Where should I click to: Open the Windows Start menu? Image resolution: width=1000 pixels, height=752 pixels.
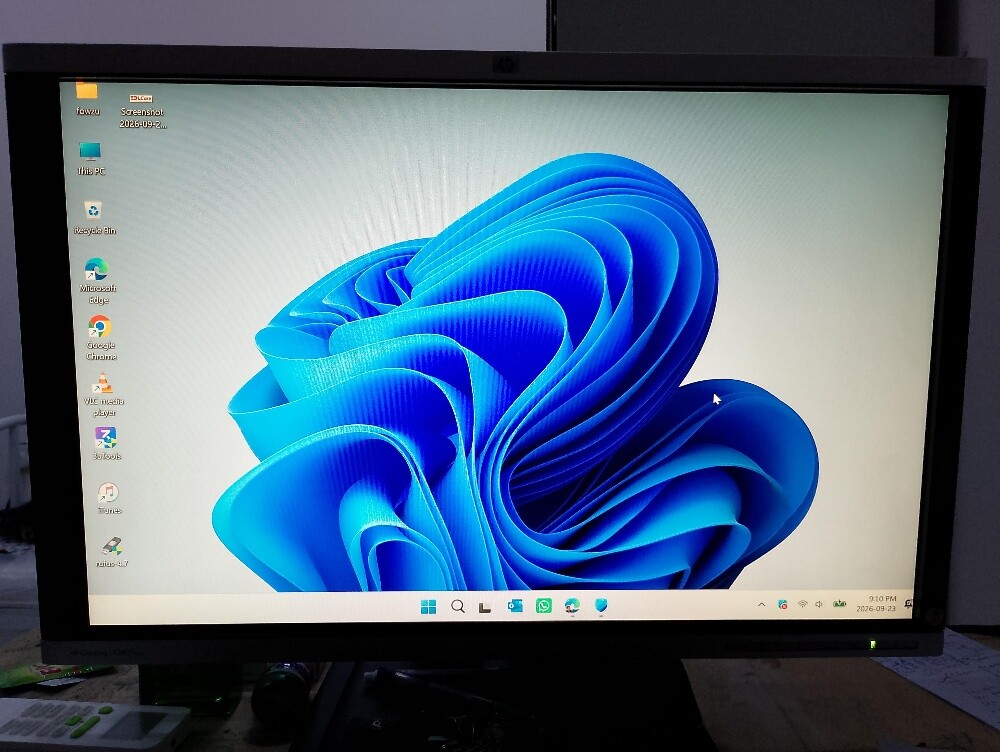coord(429,607)
